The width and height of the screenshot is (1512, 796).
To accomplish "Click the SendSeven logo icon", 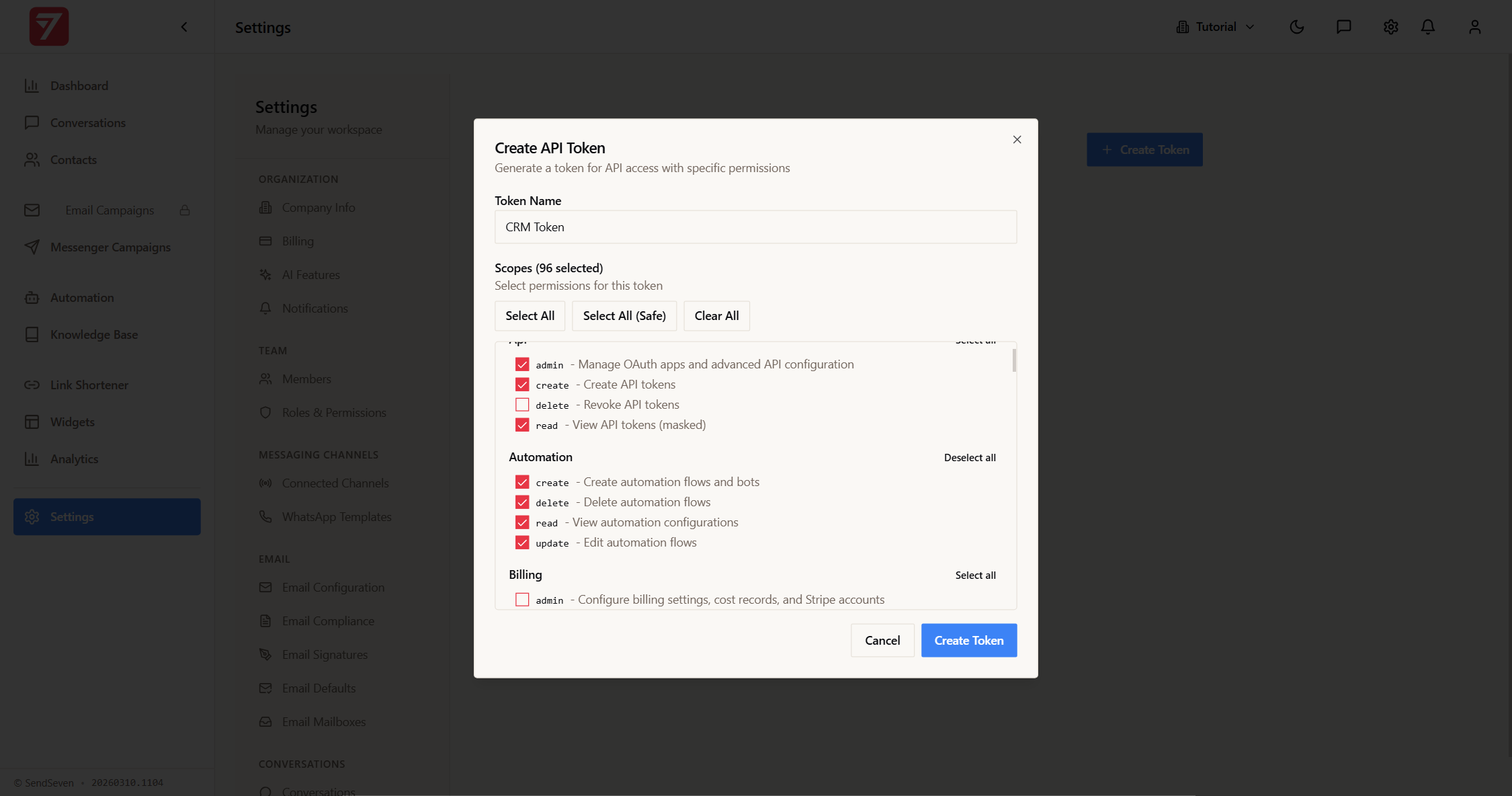I will (x=49, y=27).
